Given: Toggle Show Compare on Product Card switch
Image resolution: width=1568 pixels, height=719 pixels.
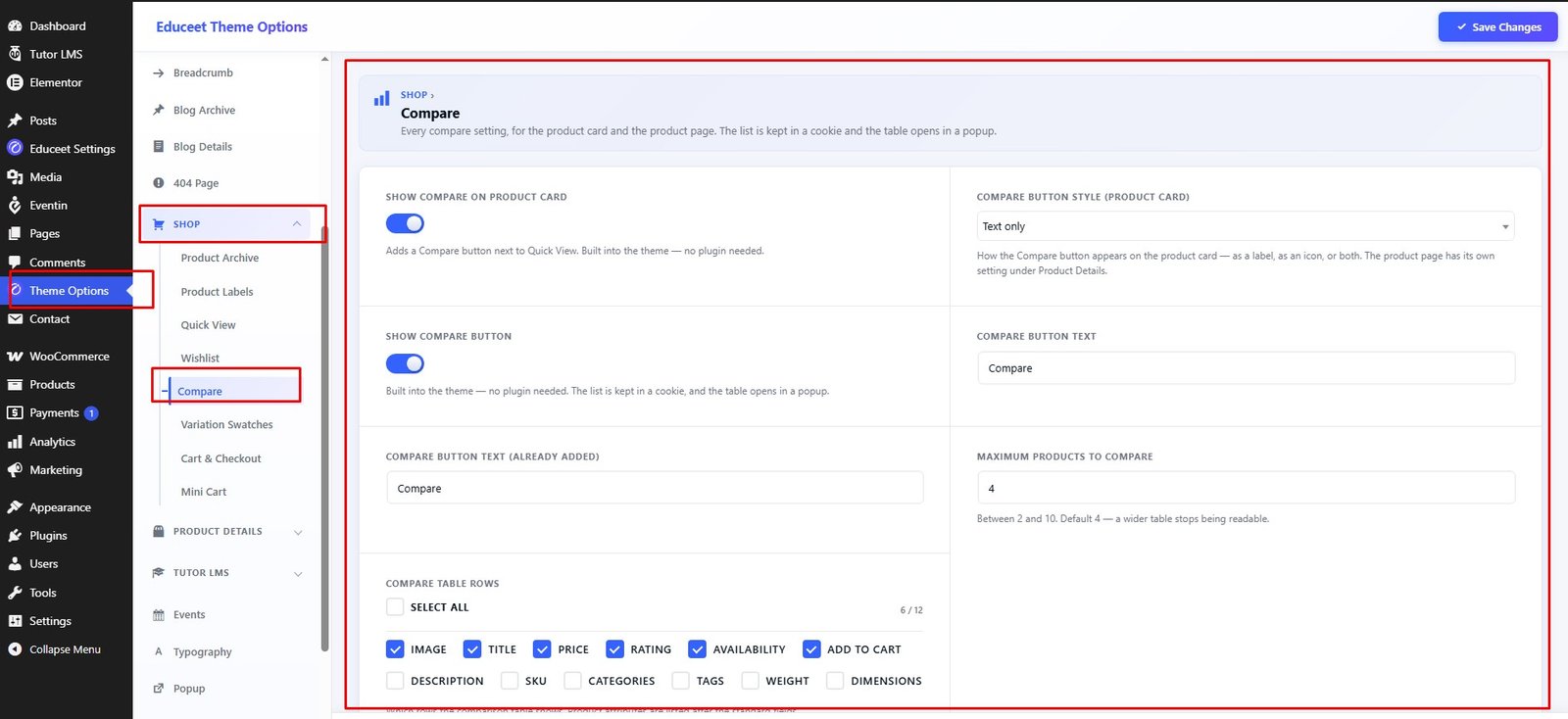Looking at the screenshot, I should 405,223.
